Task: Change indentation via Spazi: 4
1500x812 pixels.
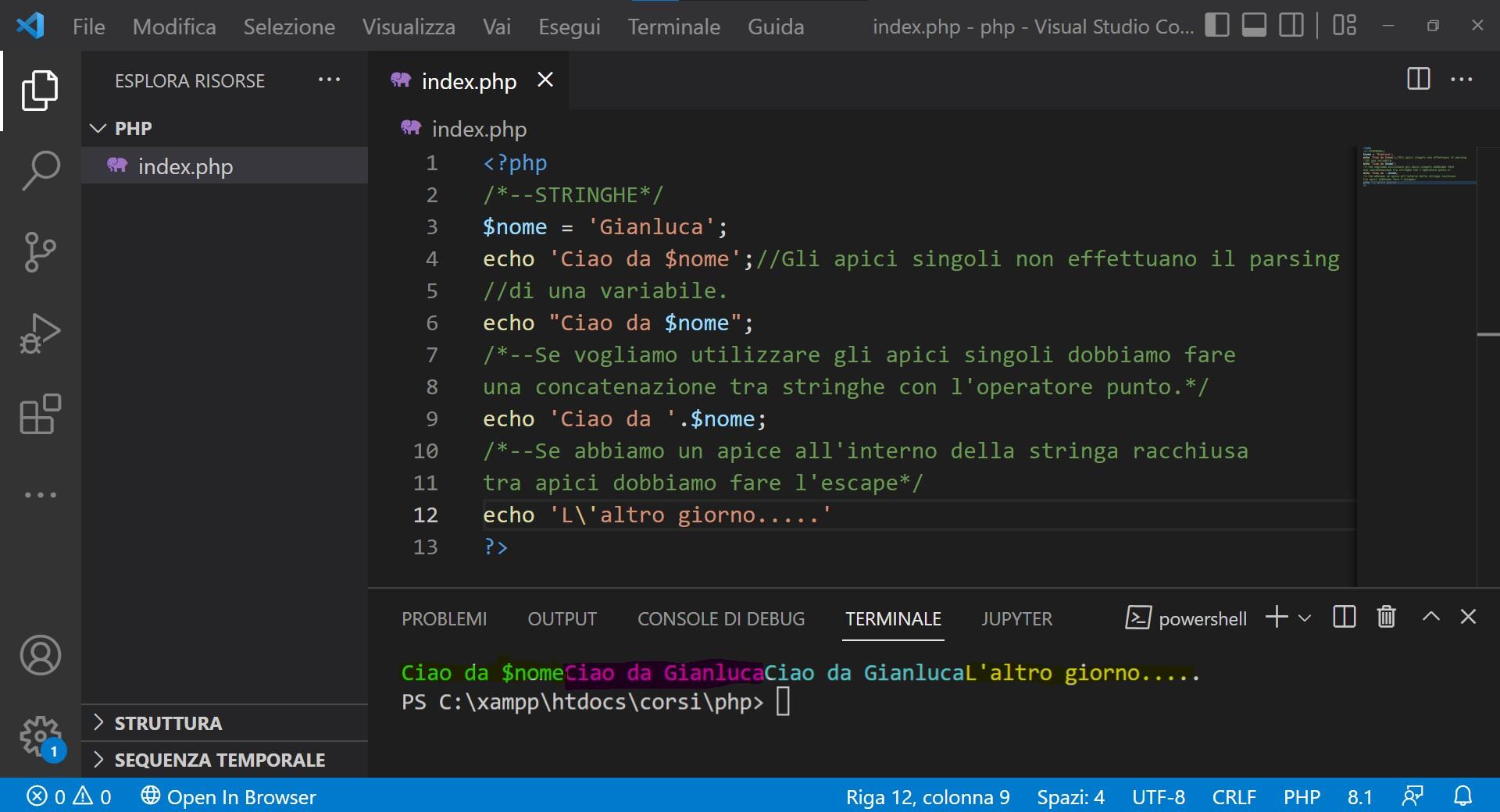Action: (x=1070, y=797)
